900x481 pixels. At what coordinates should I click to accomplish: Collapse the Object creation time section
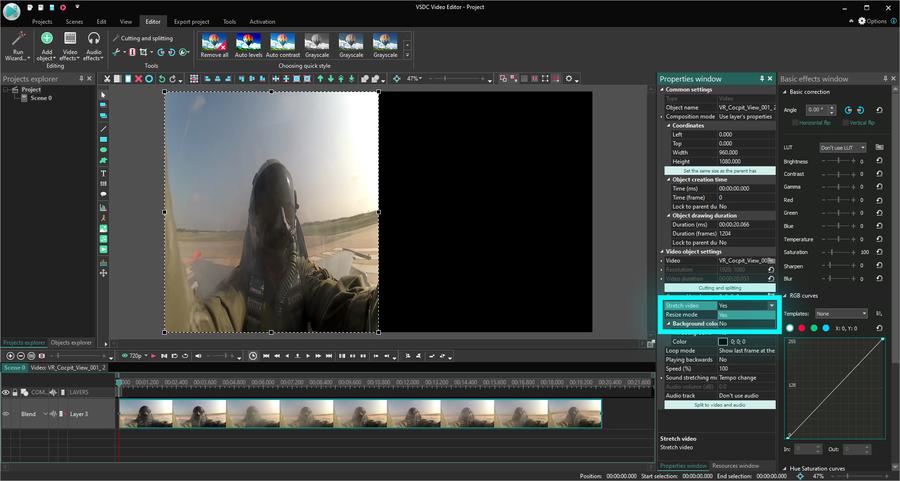(x=669, y=180)
